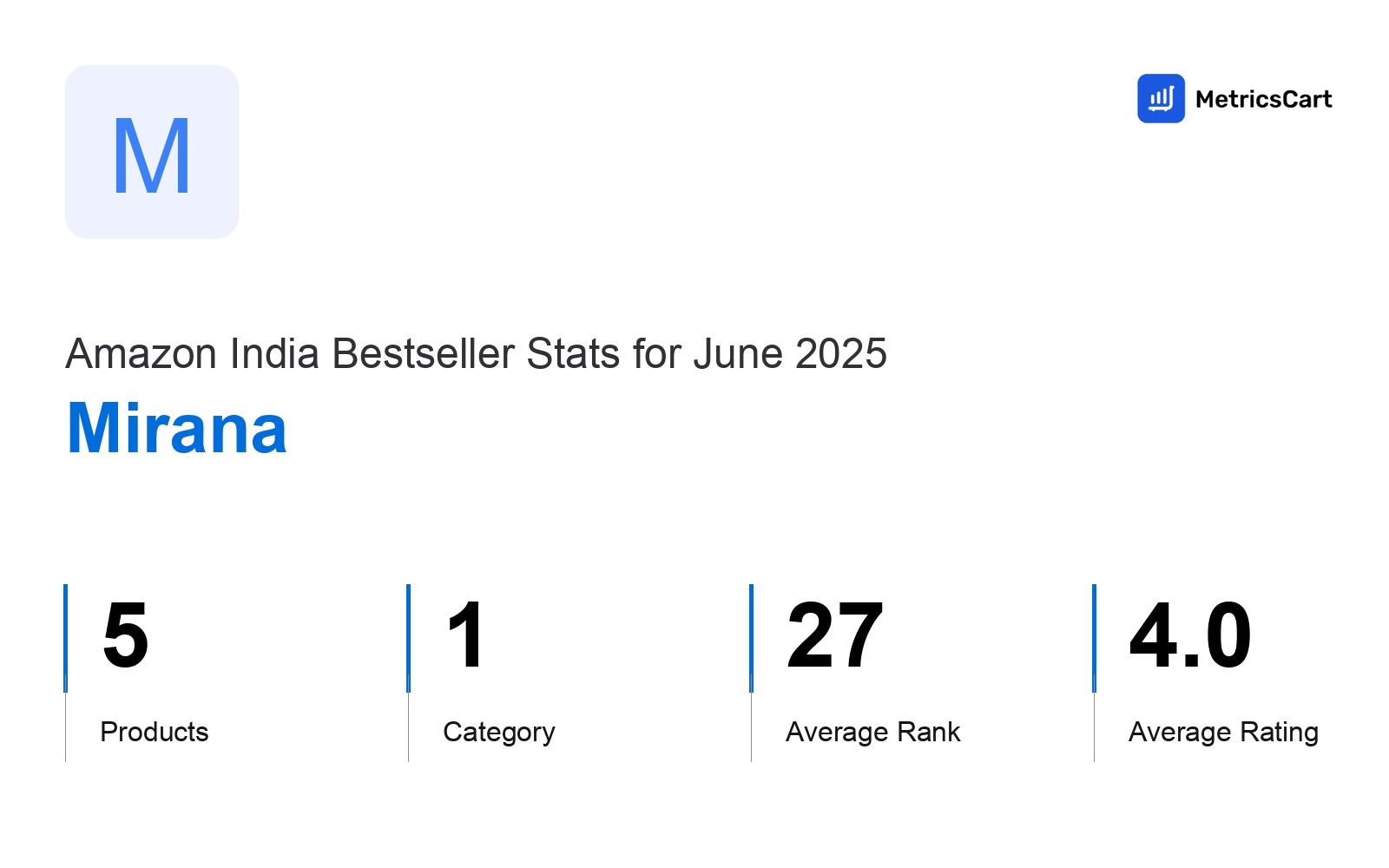Screen dimensions: 1389x868
Task: Click the blue bar beside Products stat
Action: click(65, 638)
